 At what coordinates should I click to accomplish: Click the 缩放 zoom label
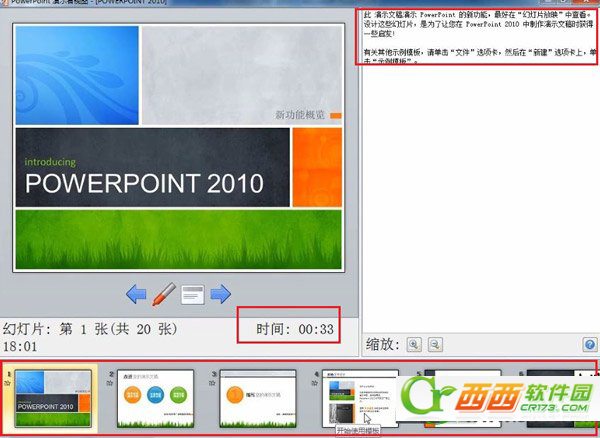click(x=382, y=344)
